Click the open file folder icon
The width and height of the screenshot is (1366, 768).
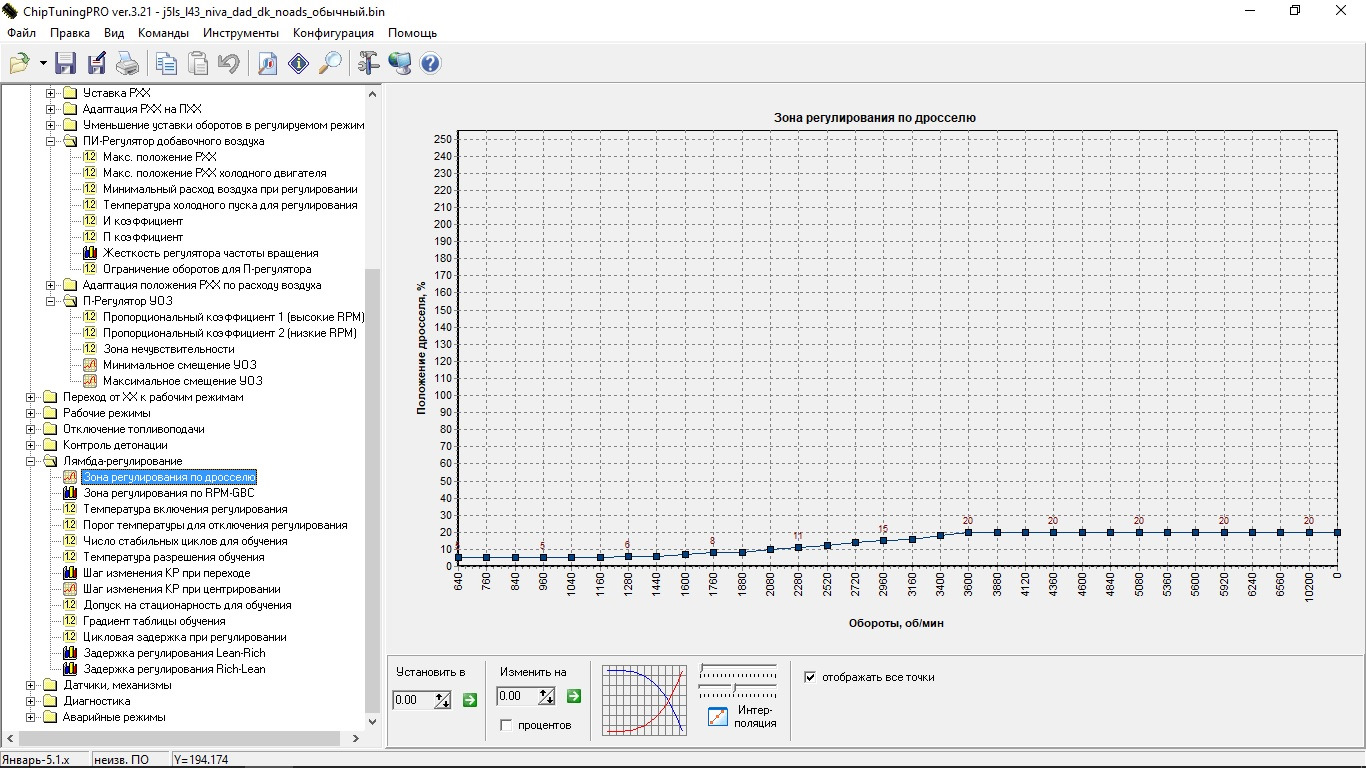coord(19,64)
